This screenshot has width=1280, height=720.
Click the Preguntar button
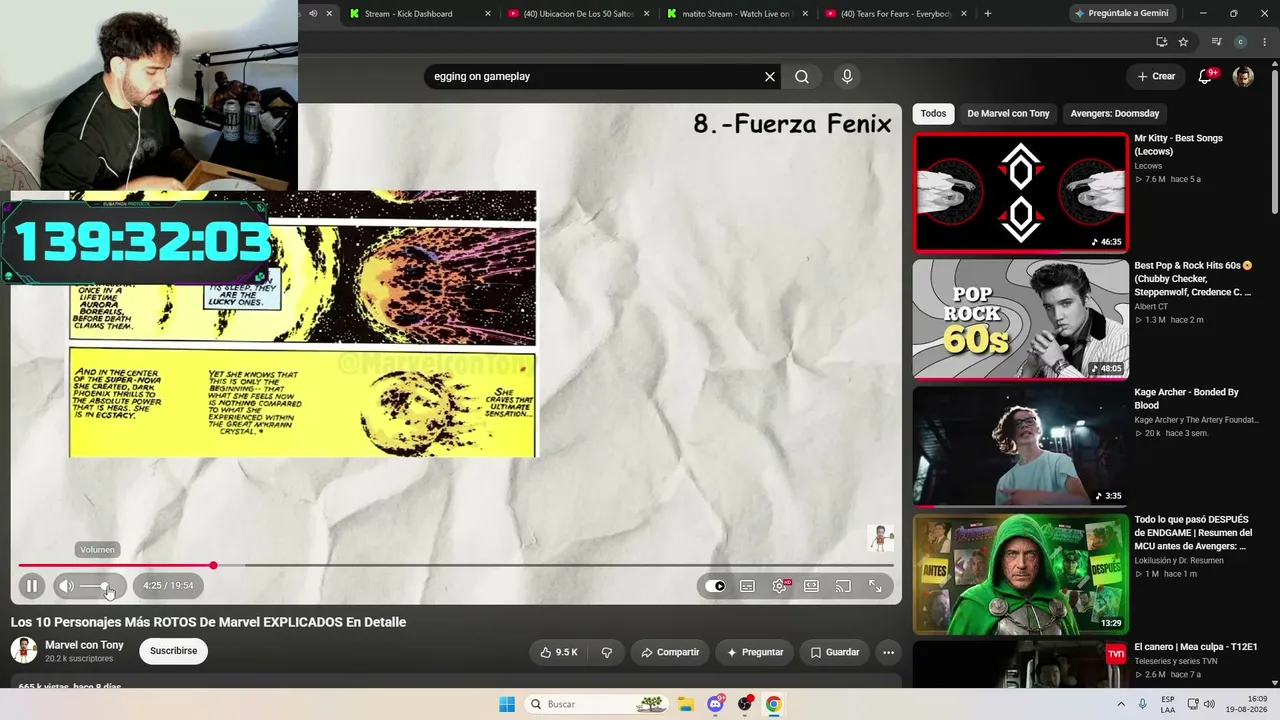pos(755,652)
